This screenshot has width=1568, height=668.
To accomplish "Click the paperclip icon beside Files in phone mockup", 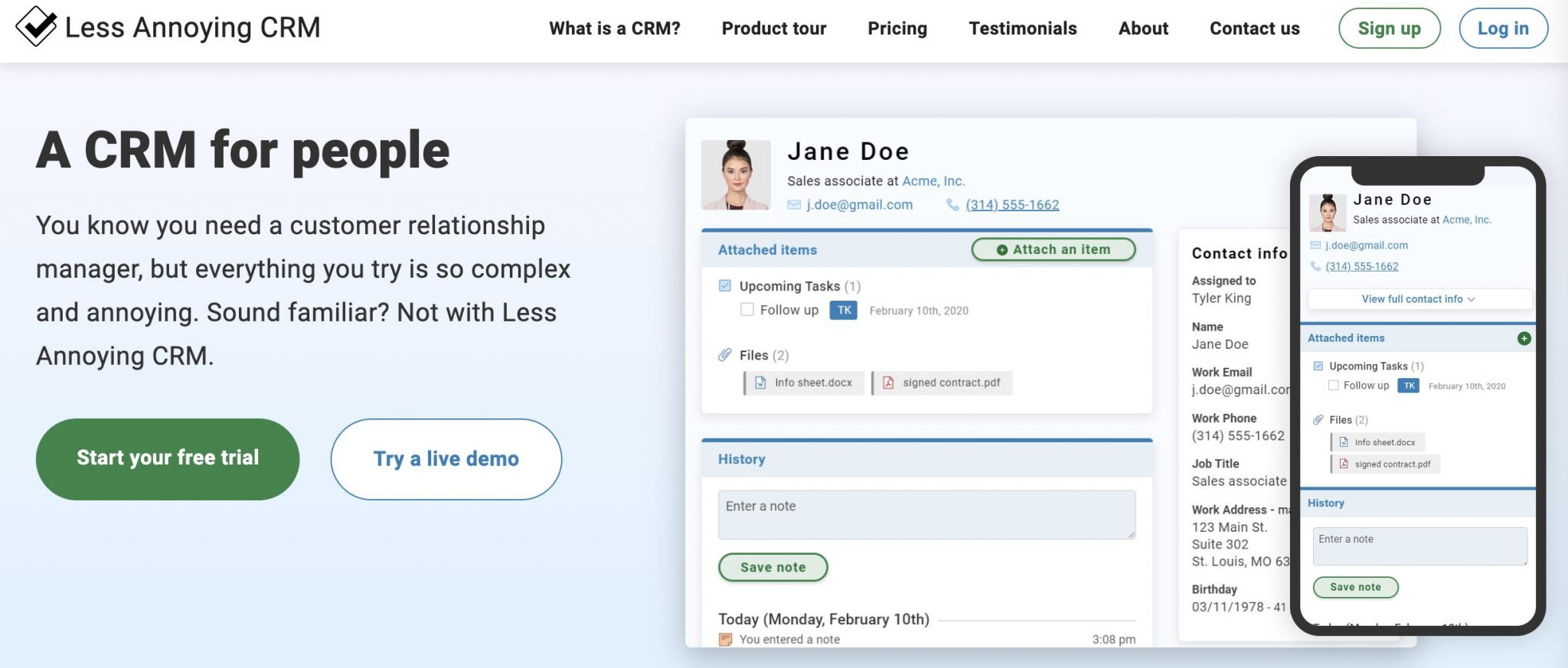I will (x=1318, y=420).
